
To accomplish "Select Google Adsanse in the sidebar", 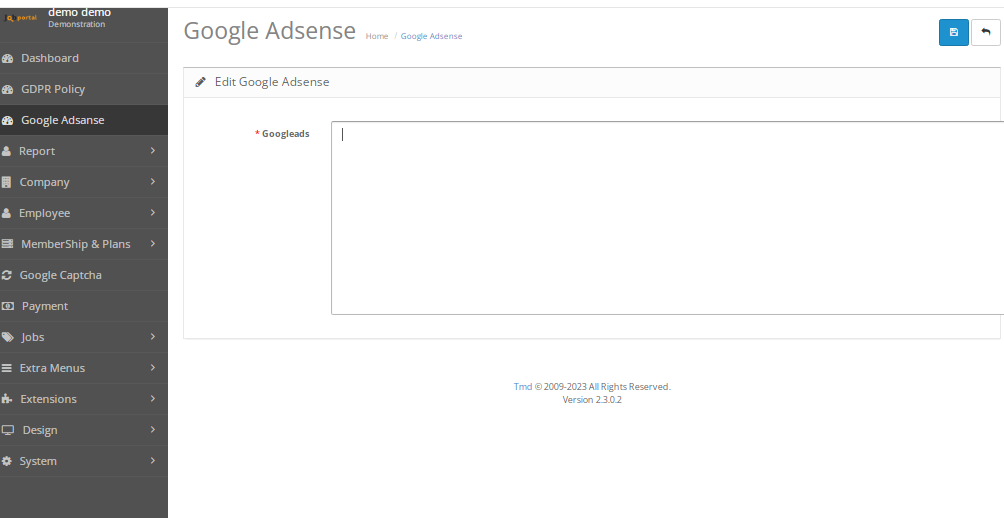I will click(62, 120).
